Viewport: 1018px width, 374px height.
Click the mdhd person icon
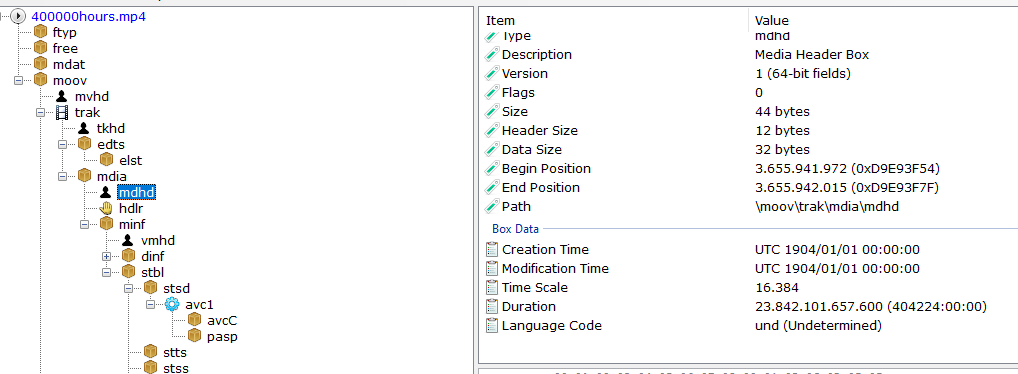coord(106,192)
